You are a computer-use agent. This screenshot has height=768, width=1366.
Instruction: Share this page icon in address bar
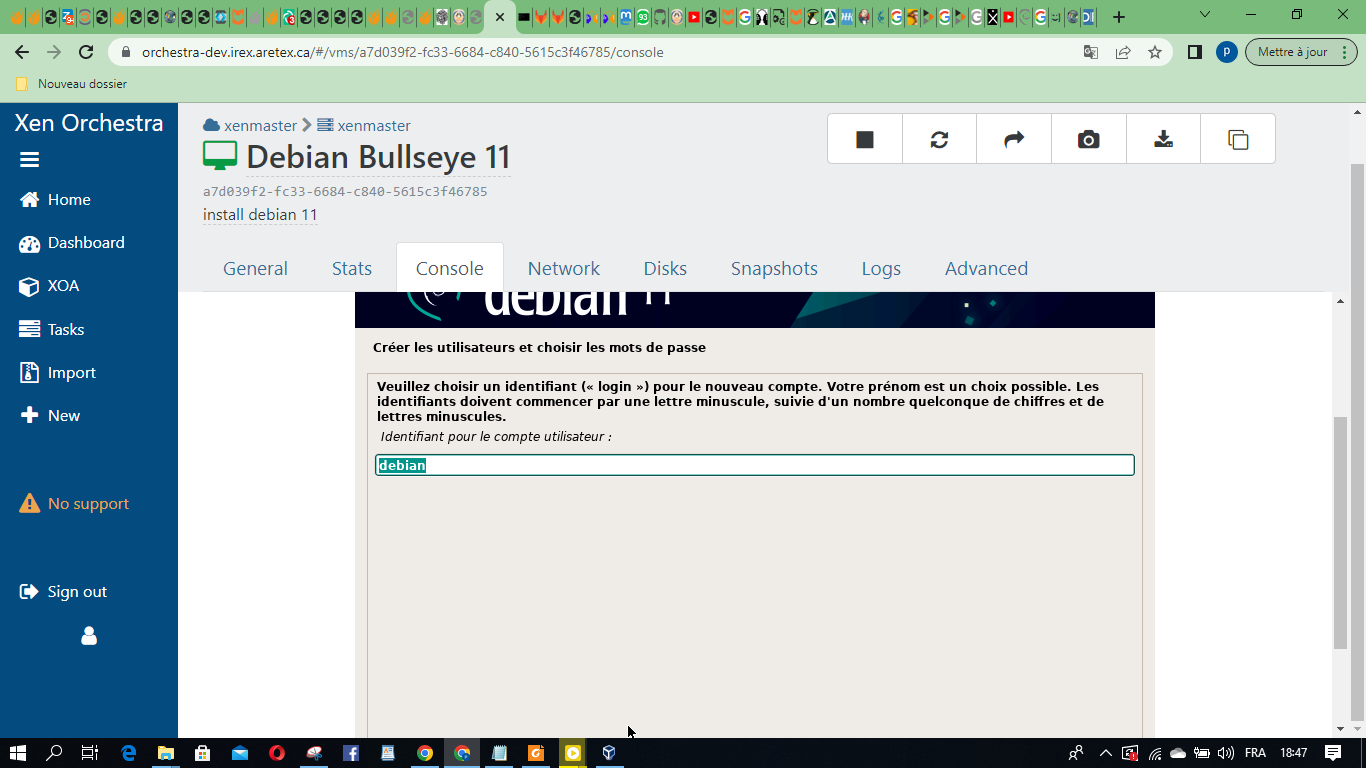click(x=1123, y=52)
